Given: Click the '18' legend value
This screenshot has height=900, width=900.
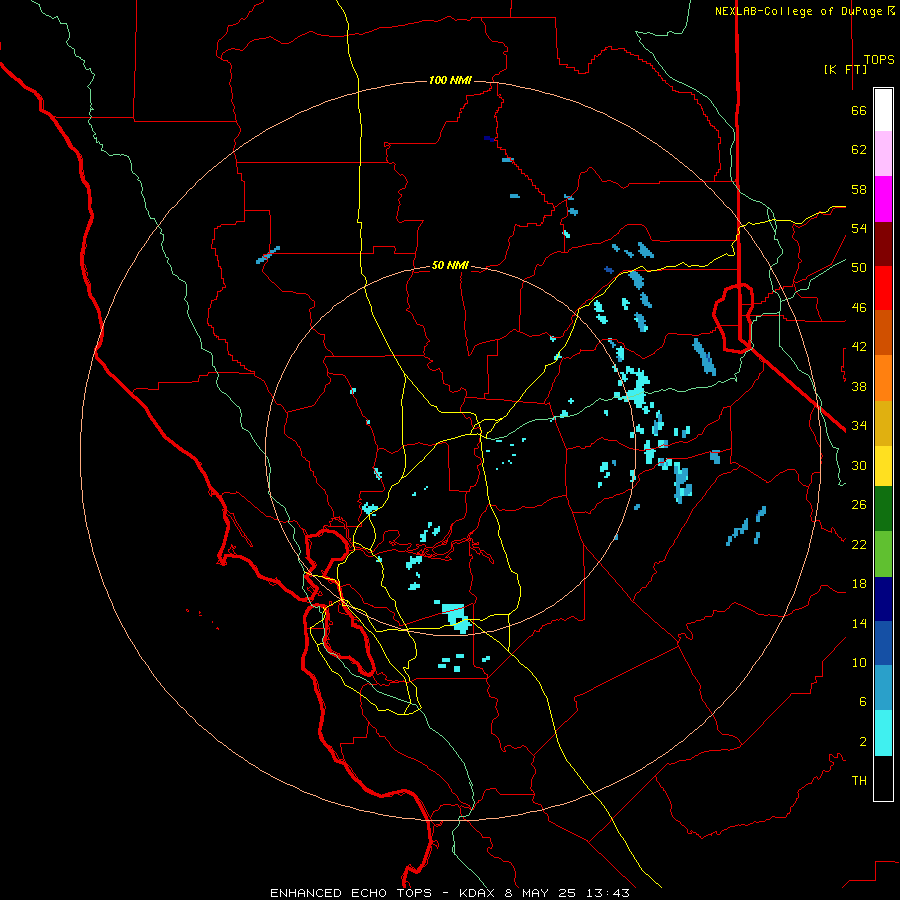Looking at the screenshot, I should pos(859,583).
